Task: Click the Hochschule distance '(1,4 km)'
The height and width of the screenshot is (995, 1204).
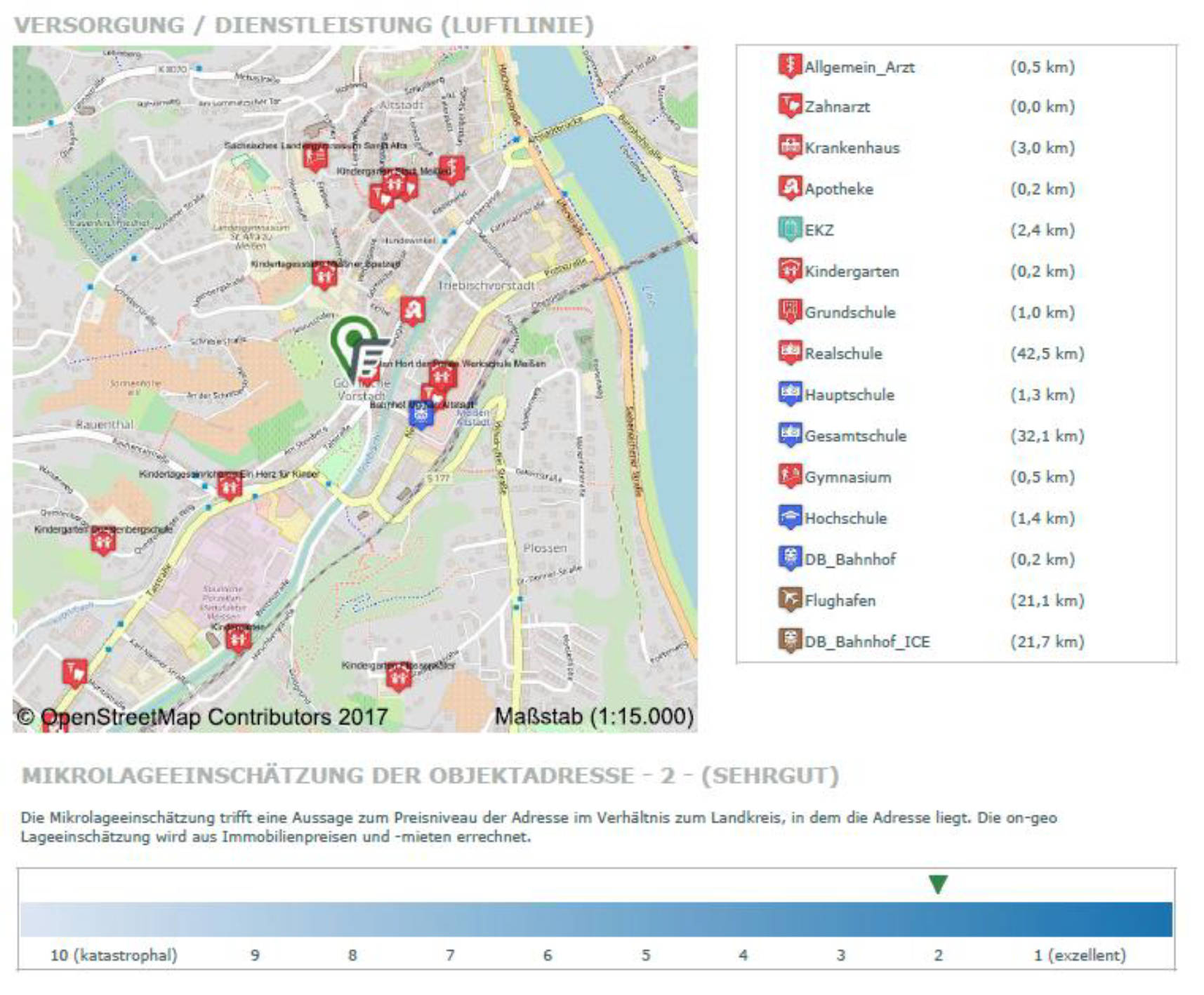Action: [x=1043, y=518]
